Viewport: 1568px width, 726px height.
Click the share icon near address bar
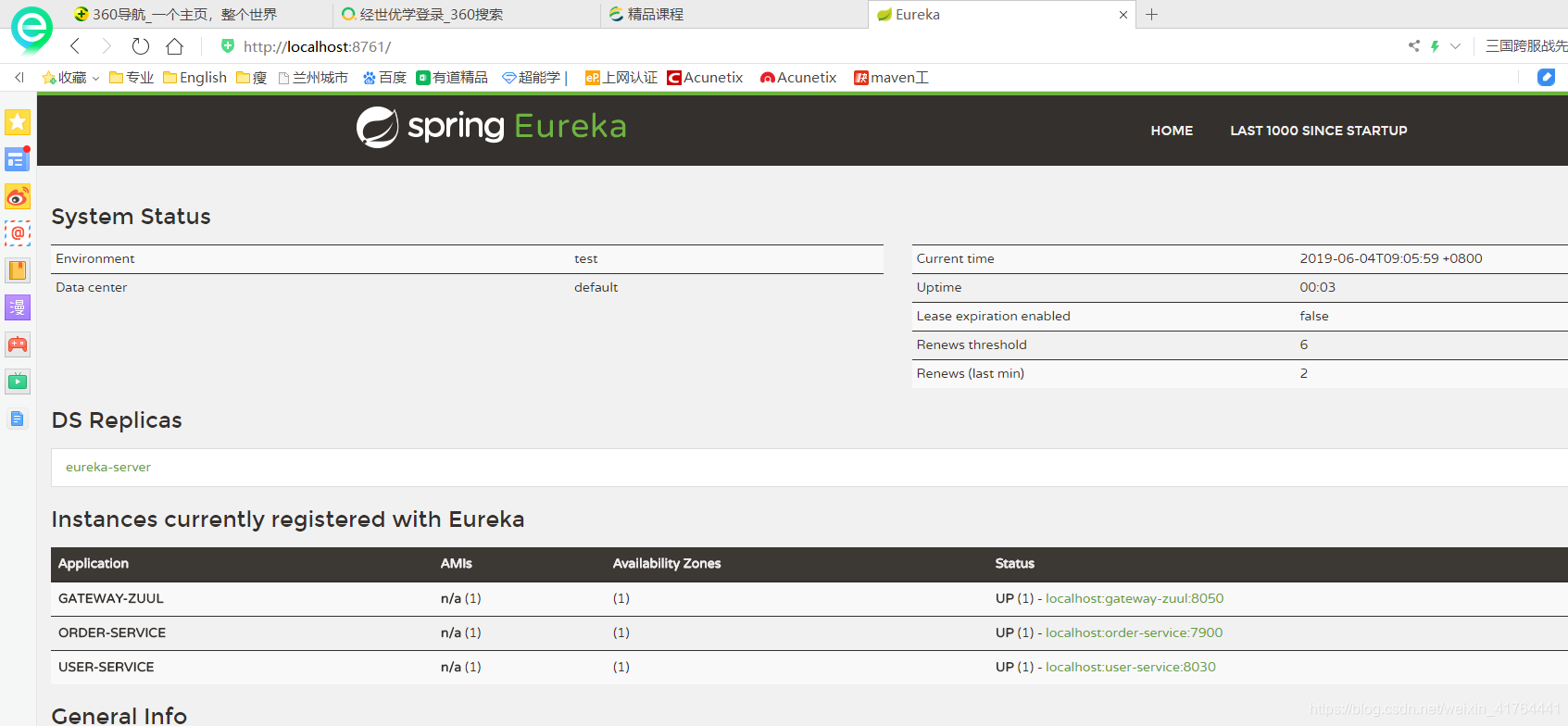point(1413,45)
